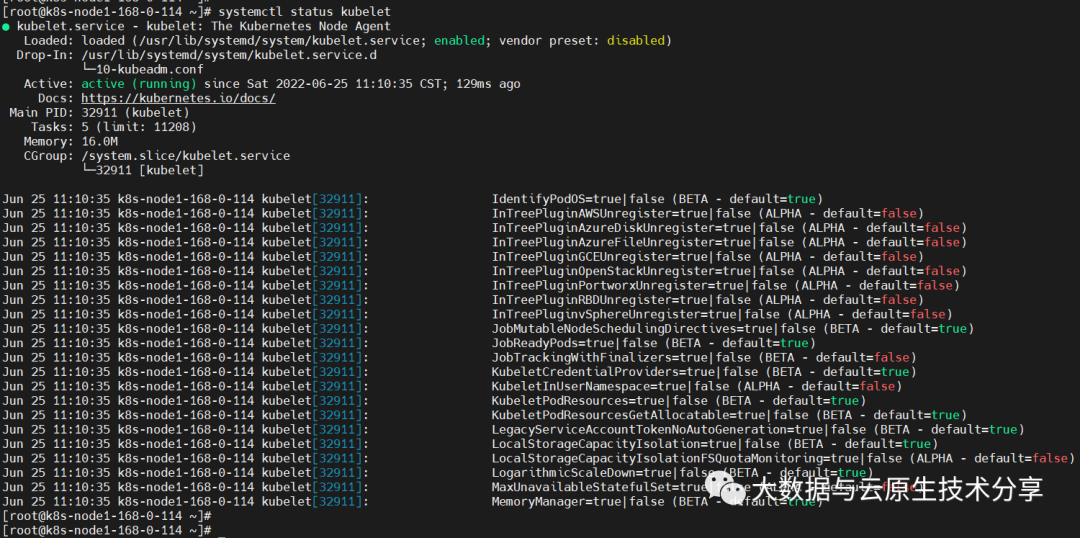Select the text 'active (running)'
Screen dimensions: 1080x538
click(139, 84)
